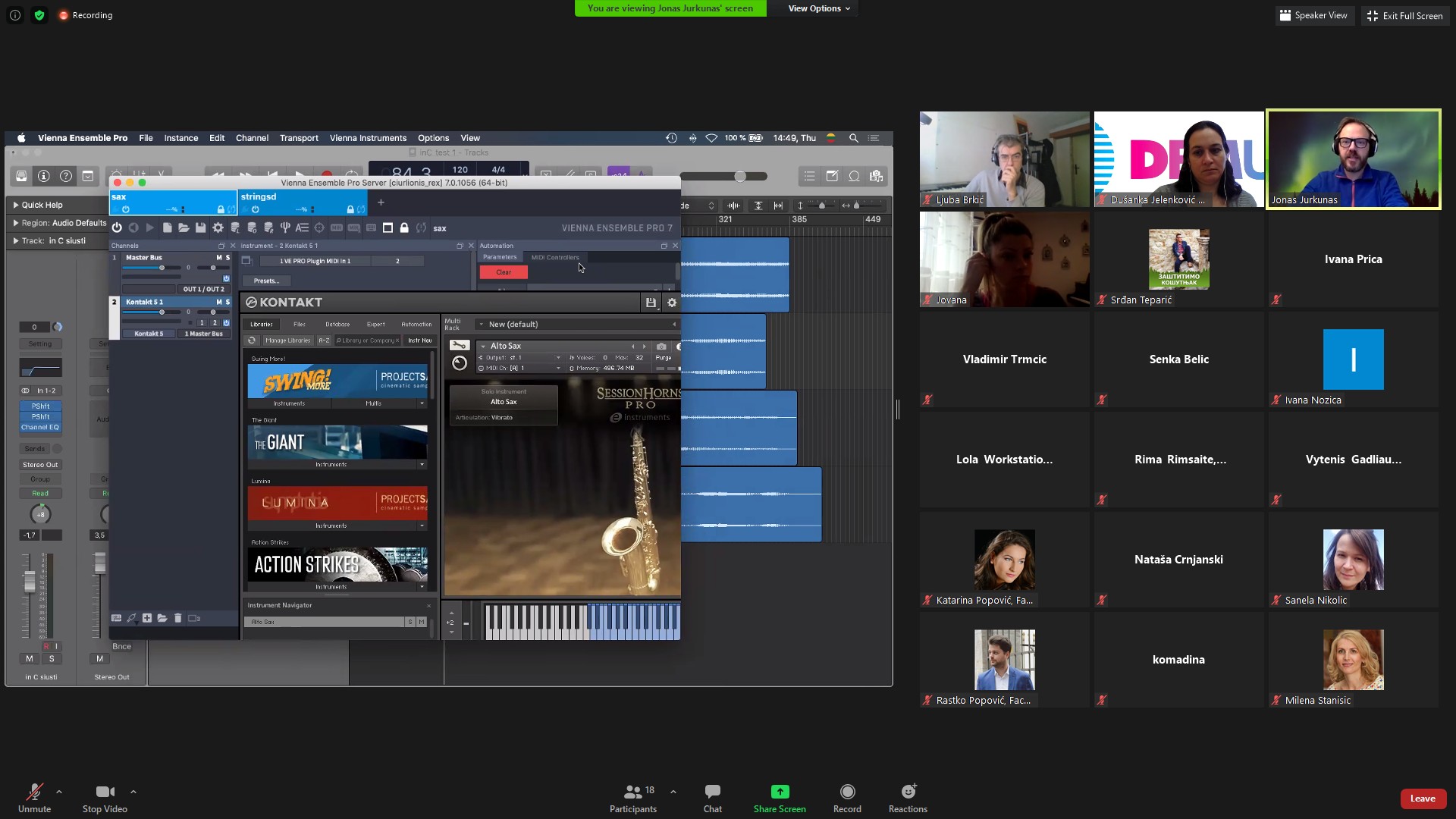The image size is (1456, 819).
Task: Select stringsd instance tab
Action: (x=303, y=202)
